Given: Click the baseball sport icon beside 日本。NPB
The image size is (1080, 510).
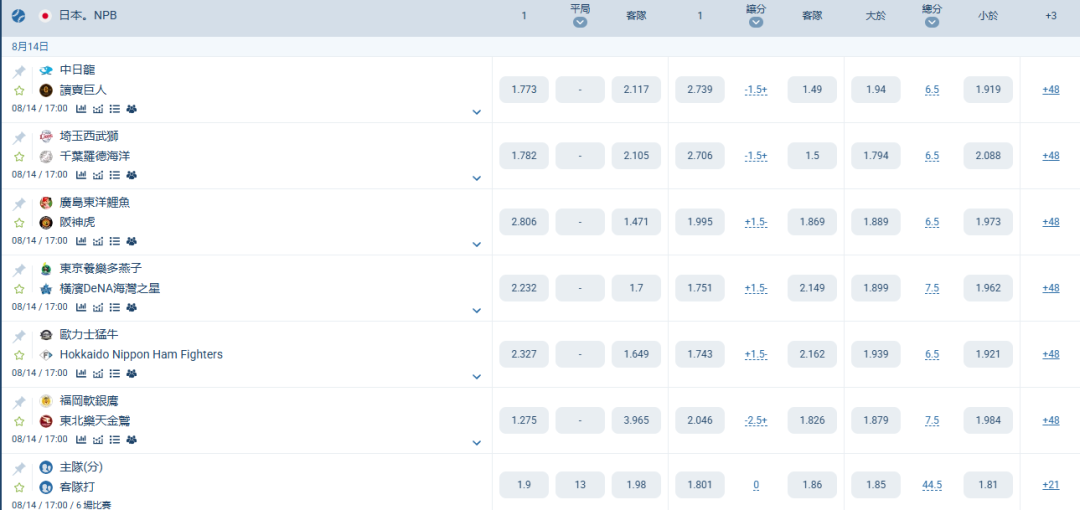Looking at the screenshot, I should [x=19, y=15].
